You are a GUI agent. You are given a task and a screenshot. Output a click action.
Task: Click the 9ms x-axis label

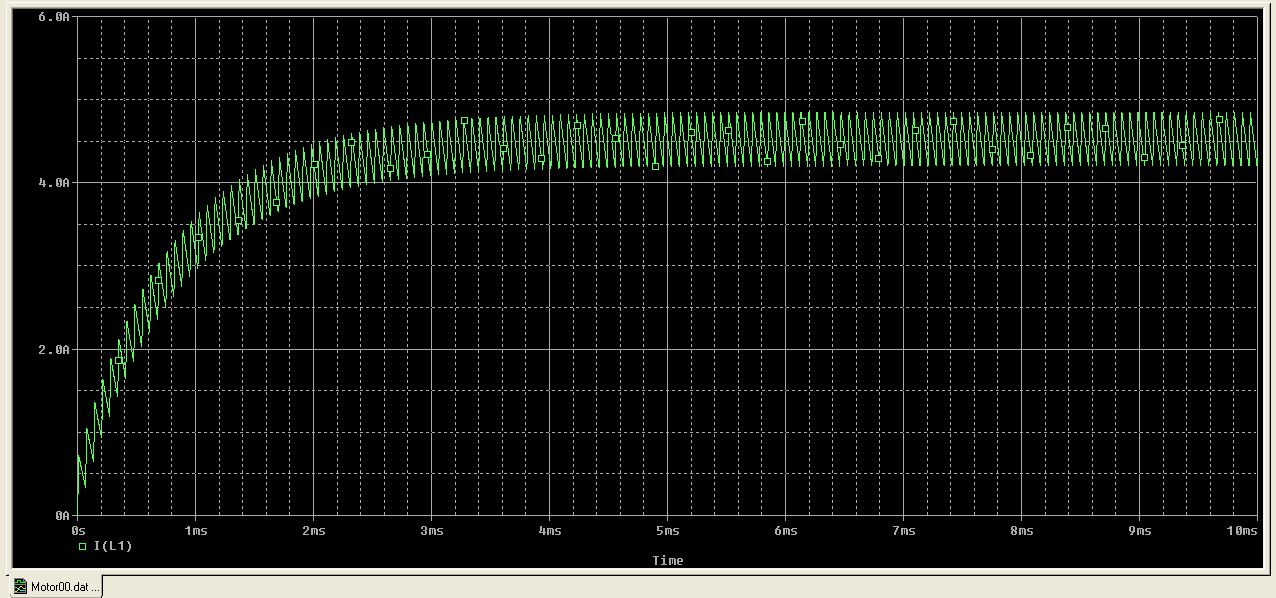(x=1139, y=531)
